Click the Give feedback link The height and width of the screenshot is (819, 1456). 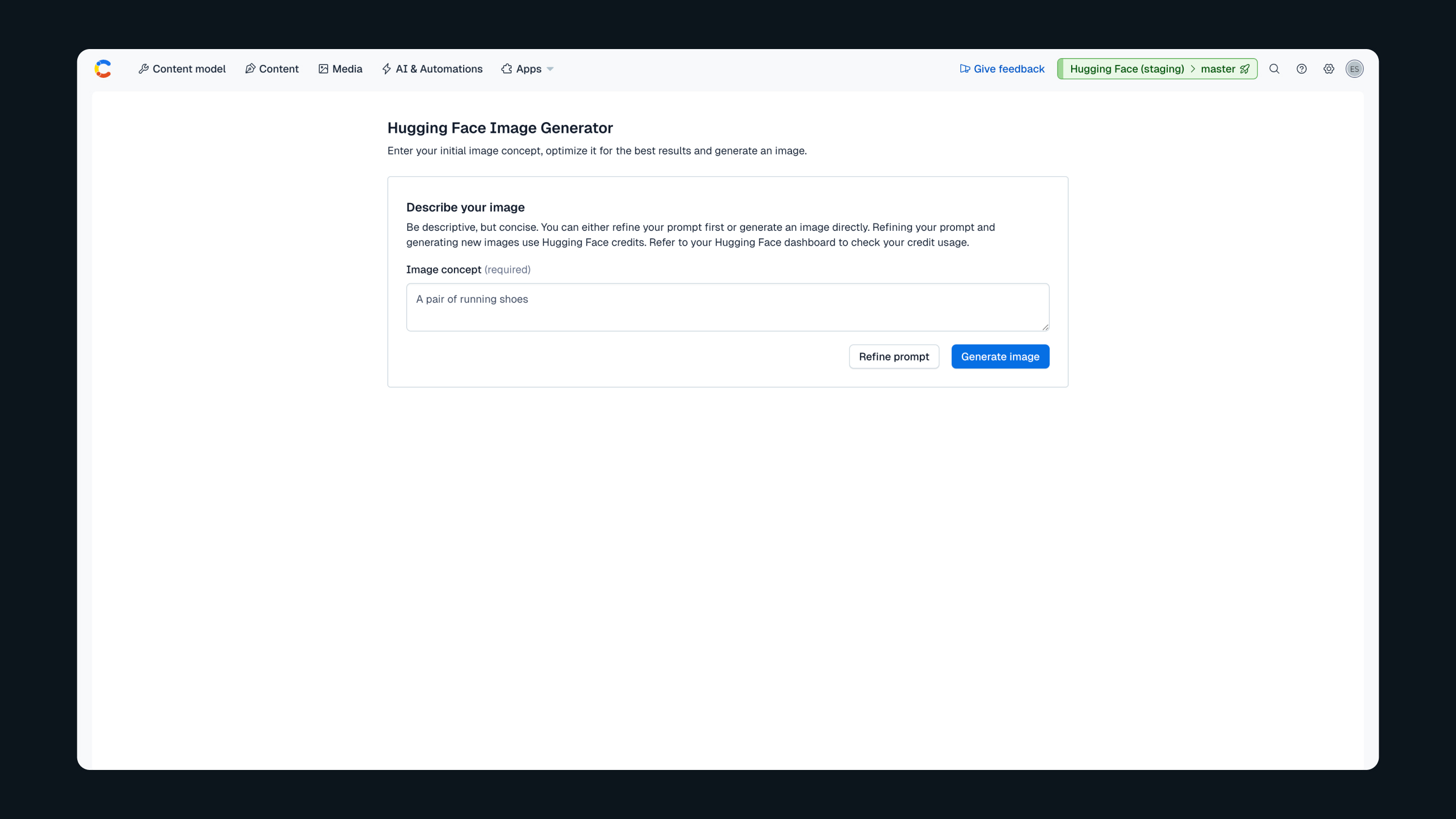[1008, 69]
